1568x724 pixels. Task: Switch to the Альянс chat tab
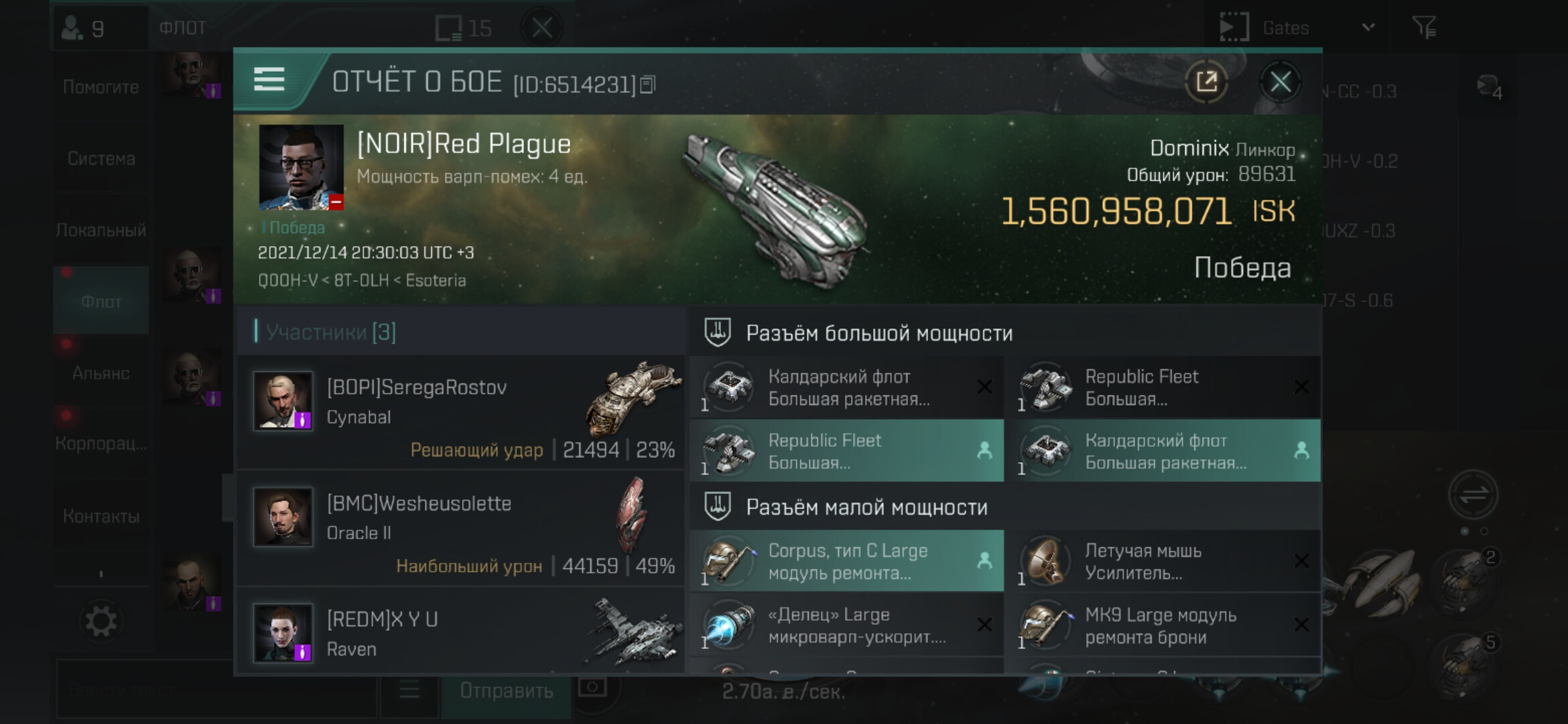pos(101,373)
